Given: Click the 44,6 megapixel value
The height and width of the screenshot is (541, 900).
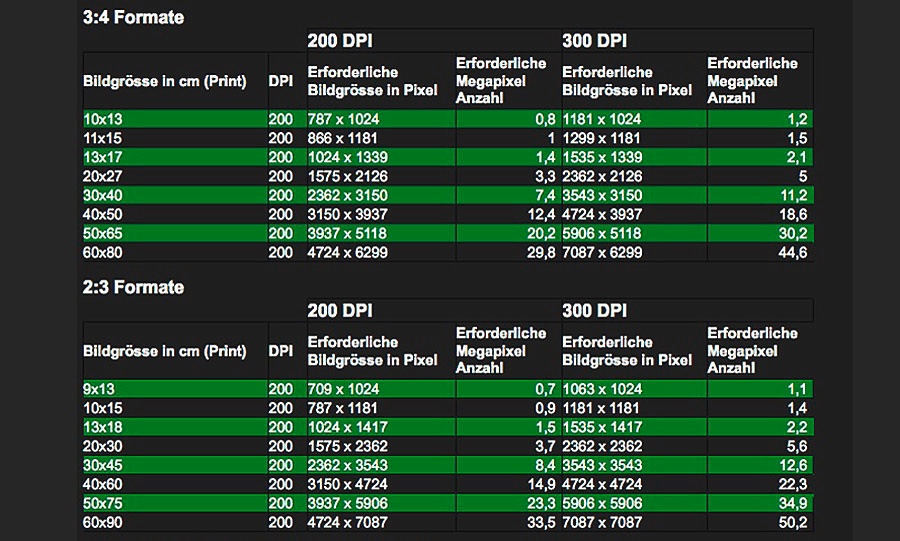Looking at the screenshot, I should pos(791,252).
